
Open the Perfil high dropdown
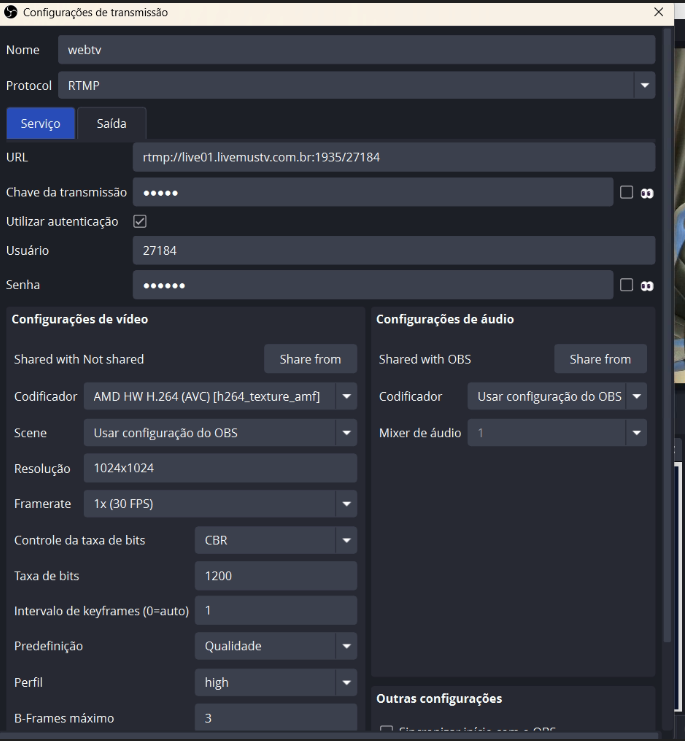point(275,683)
